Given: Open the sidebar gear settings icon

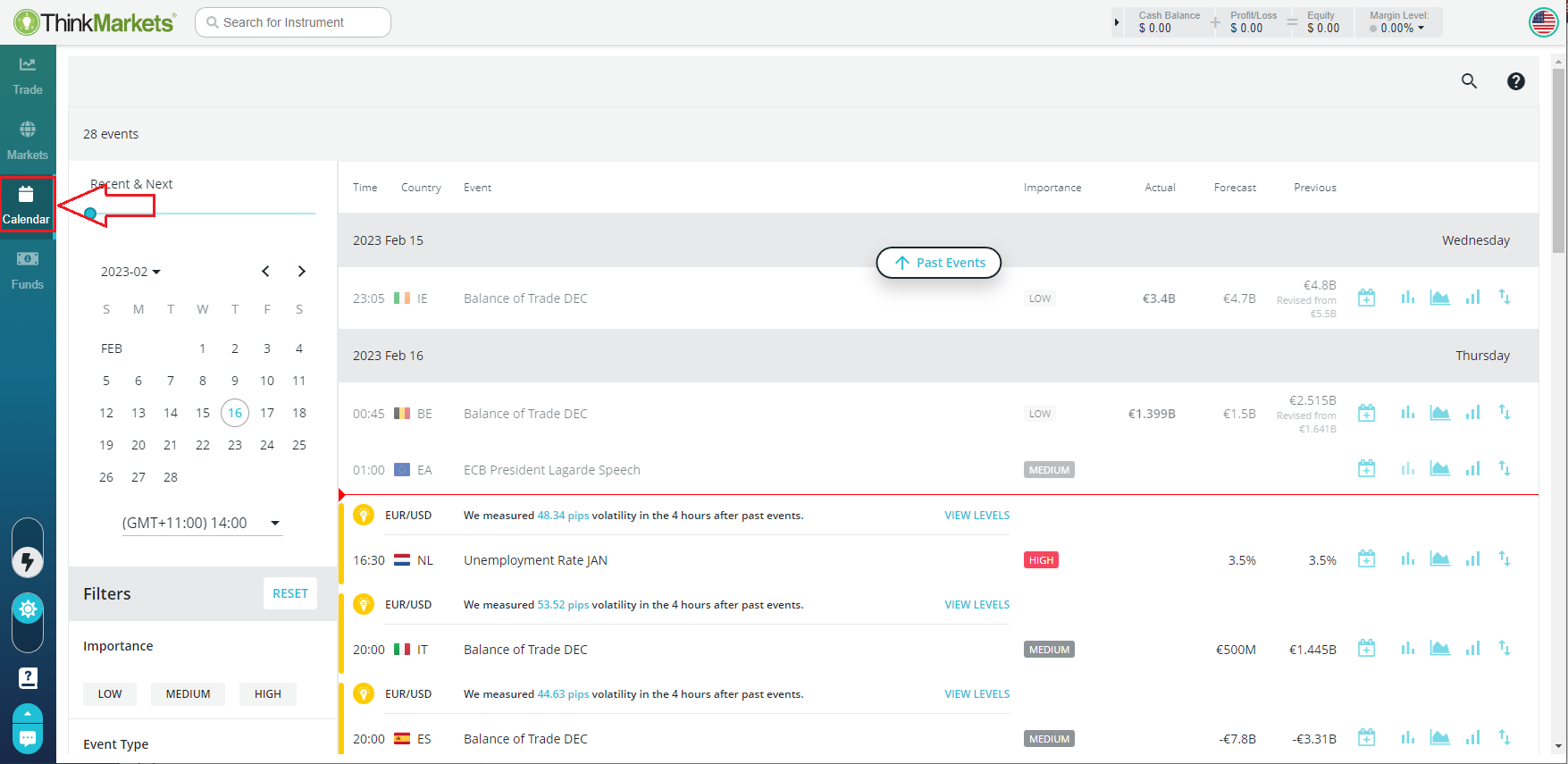Looking at the screenshot, I should point(28,609).
